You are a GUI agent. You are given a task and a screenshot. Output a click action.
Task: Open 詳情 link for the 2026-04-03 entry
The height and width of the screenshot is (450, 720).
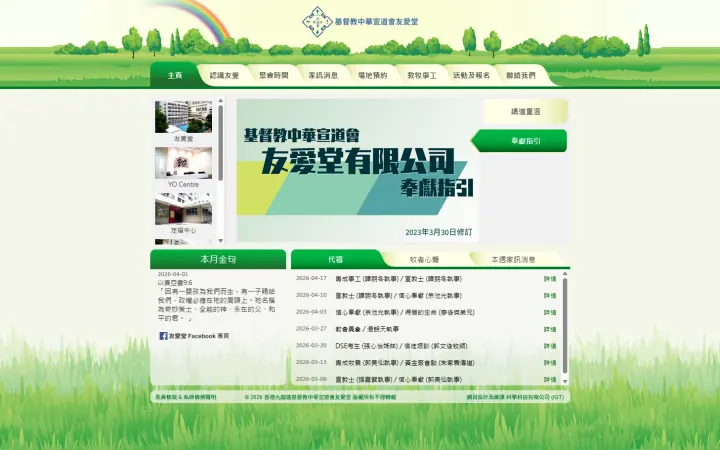(550, 312)
